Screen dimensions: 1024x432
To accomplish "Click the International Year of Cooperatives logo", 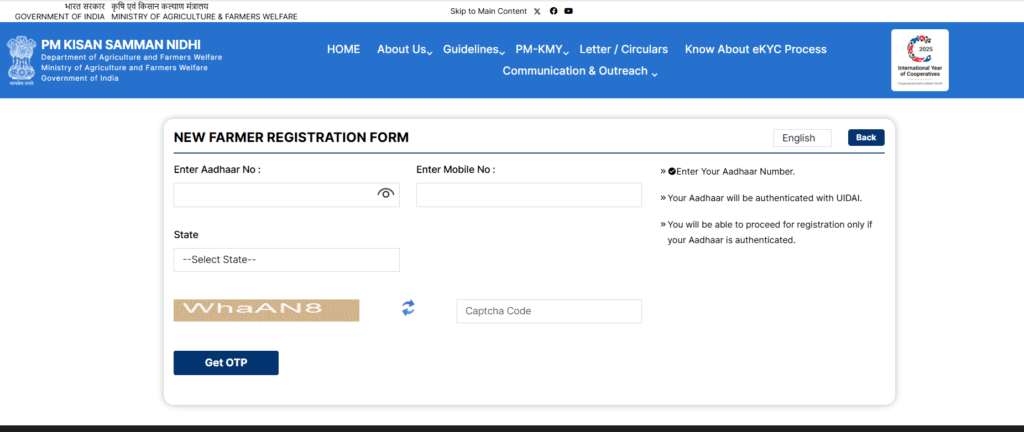I will click(x=920, y=60).
